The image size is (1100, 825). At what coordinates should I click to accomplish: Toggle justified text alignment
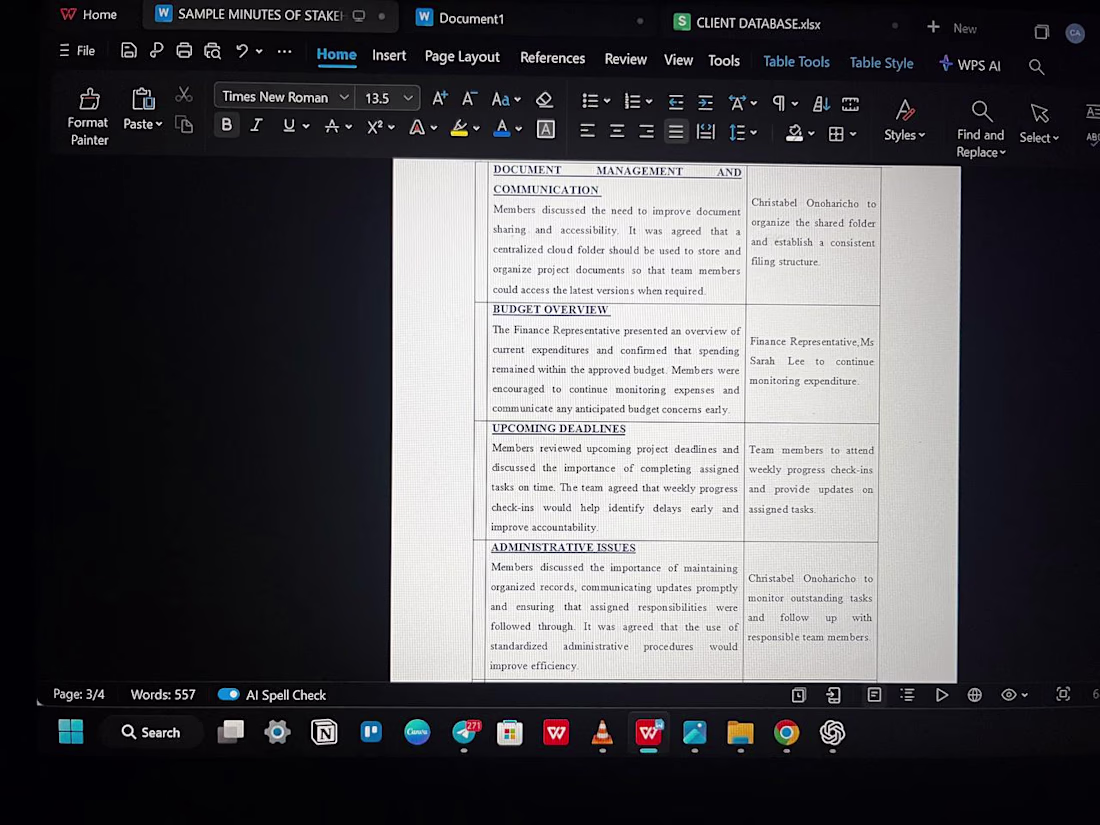click(676, 131)
